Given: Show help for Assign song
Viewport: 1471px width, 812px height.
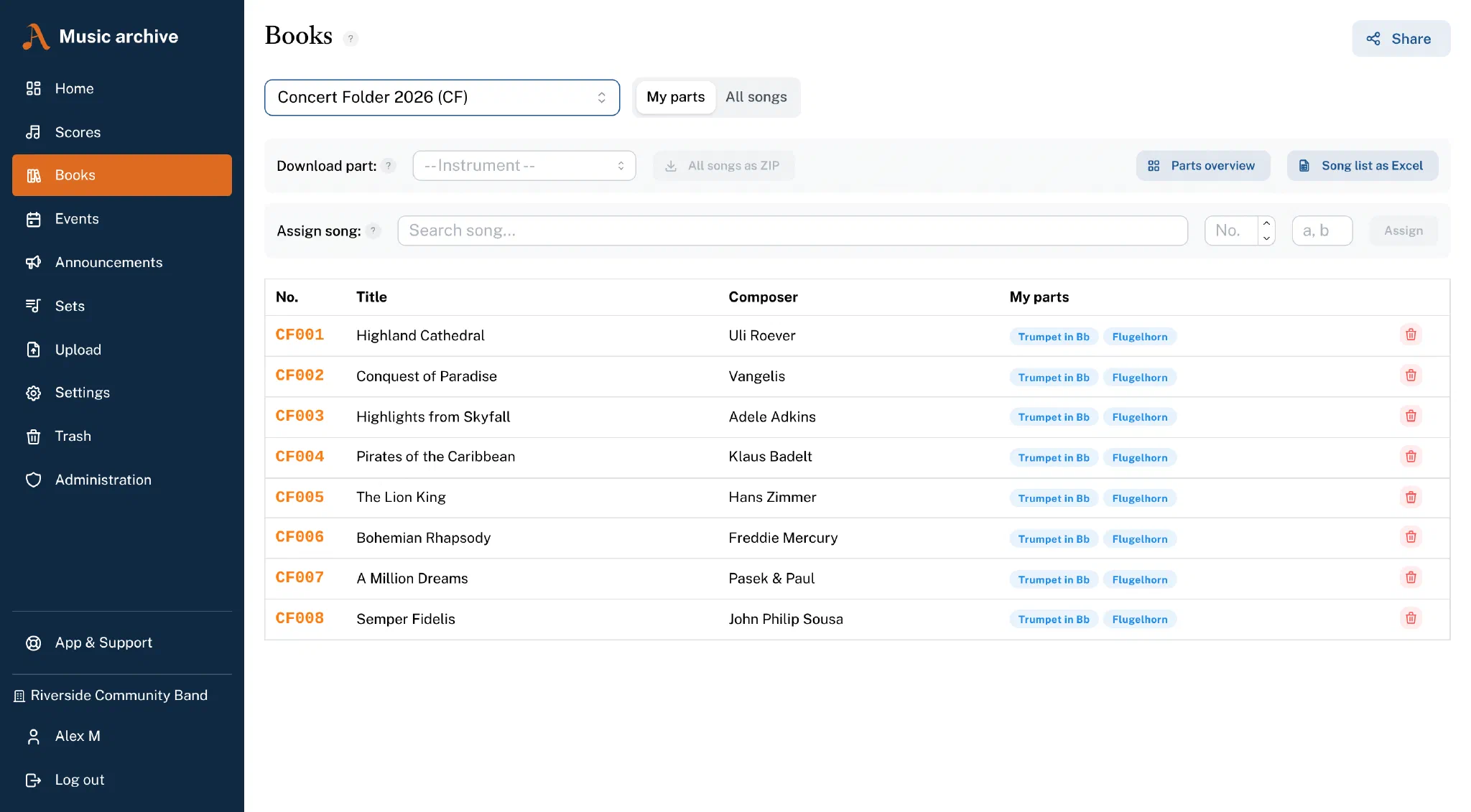Looking at the screenshot, I should (373, 230).
